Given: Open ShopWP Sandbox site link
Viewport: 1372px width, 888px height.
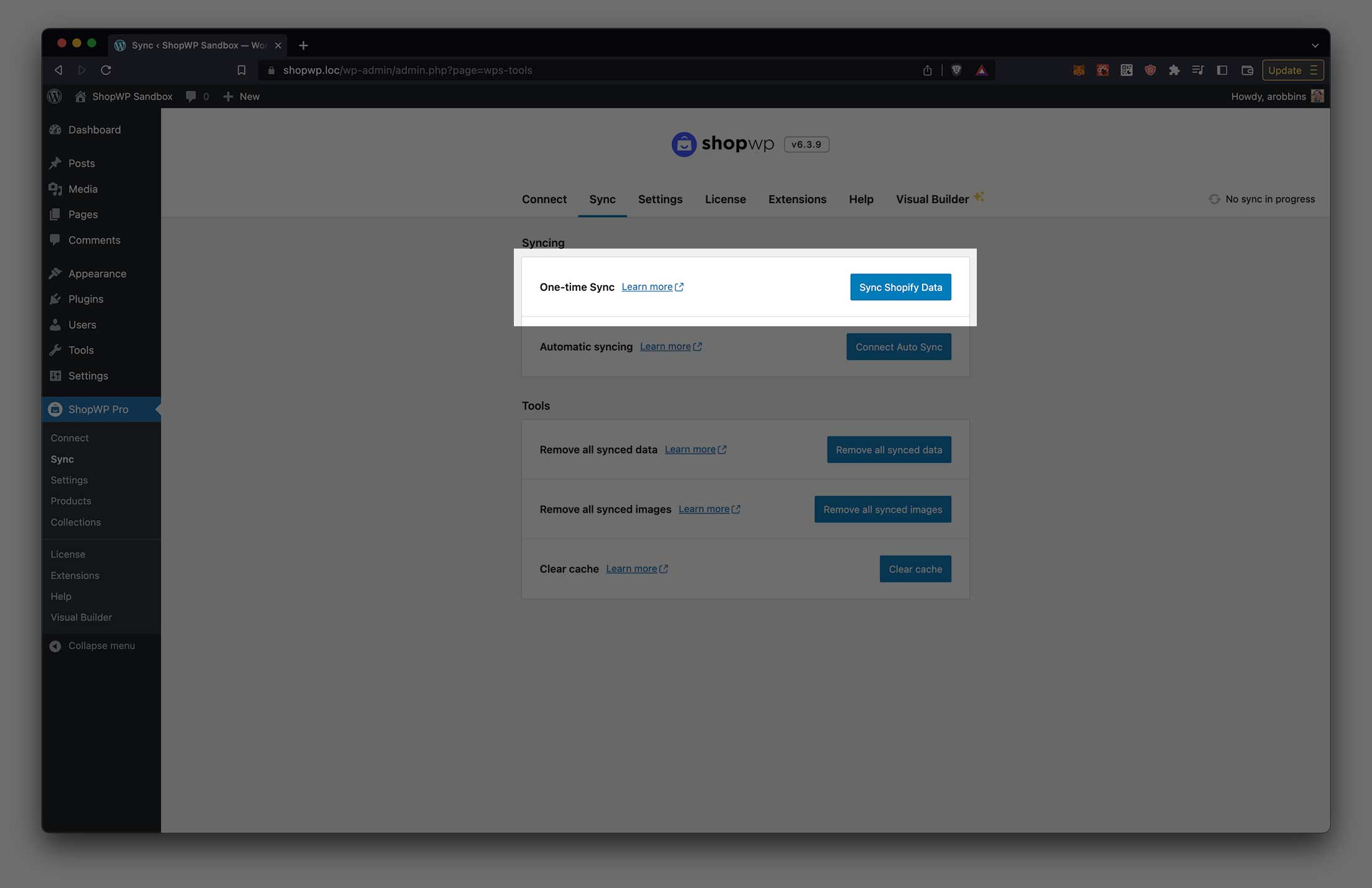Looking at the screenshot, I should tap(124, 96).
